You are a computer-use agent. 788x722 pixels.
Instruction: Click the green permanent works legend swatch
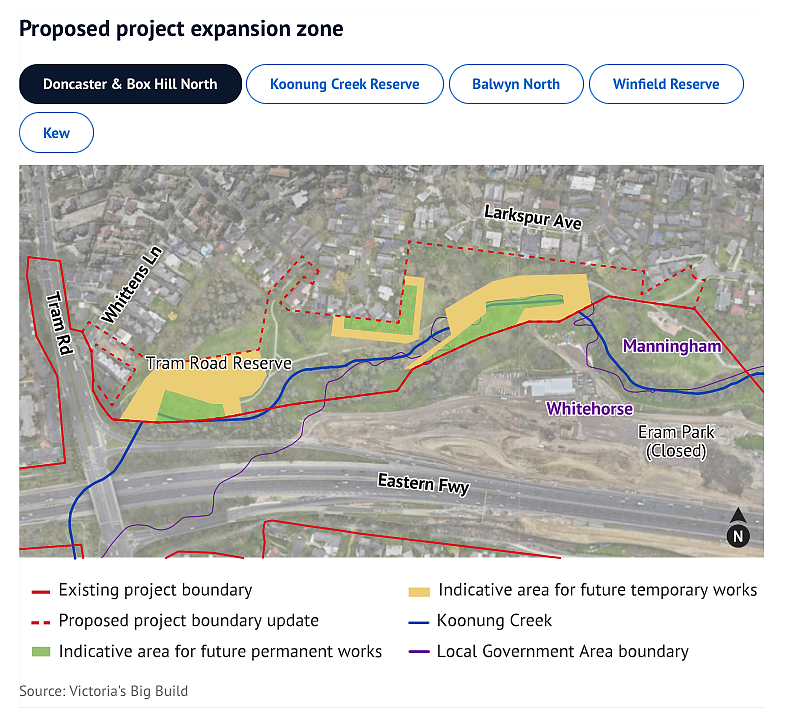(x=41, y=652)
